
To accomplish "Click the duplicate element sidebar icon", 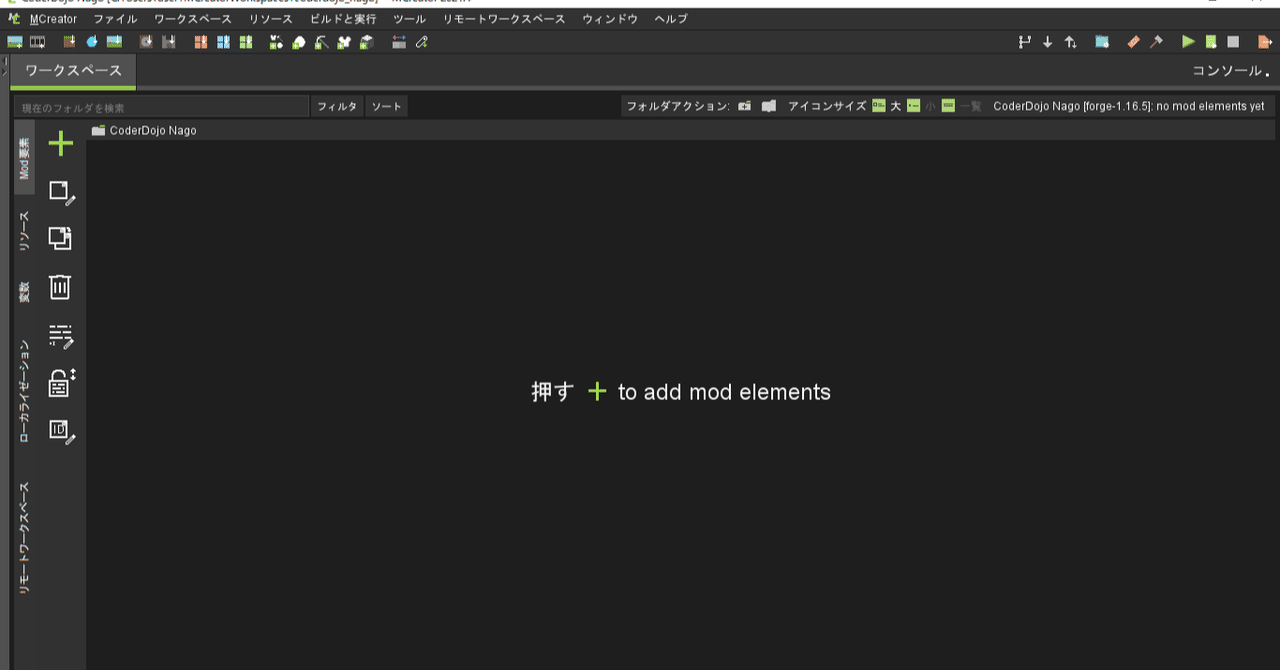I will pos(61,239).
